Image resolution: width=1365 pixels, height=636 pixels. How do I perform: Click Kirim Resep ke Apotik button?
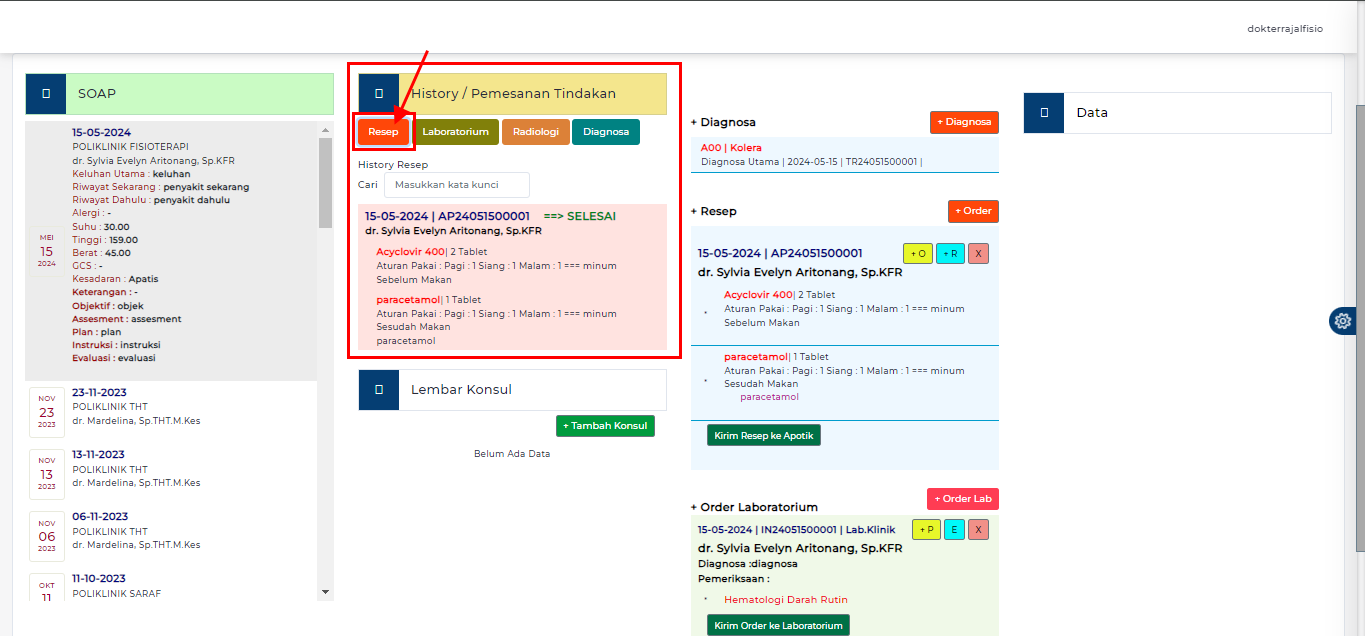[x=764, y=435]
